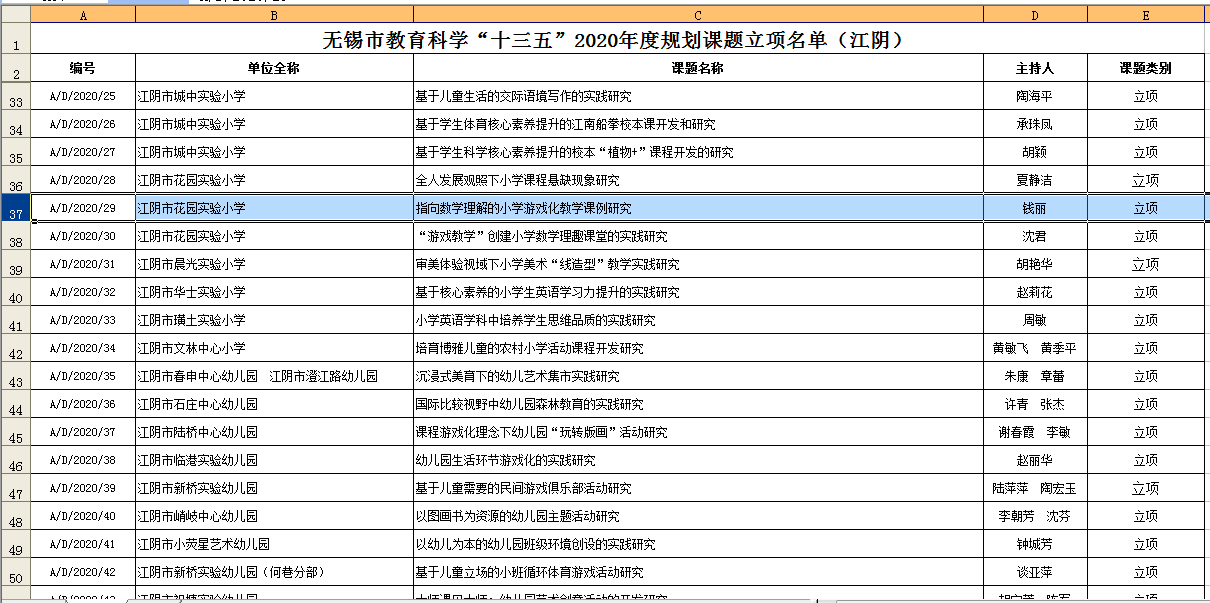Click 立项 cell in row 40
Screen dimensions: 1210x603
[x=1145, y=293]
